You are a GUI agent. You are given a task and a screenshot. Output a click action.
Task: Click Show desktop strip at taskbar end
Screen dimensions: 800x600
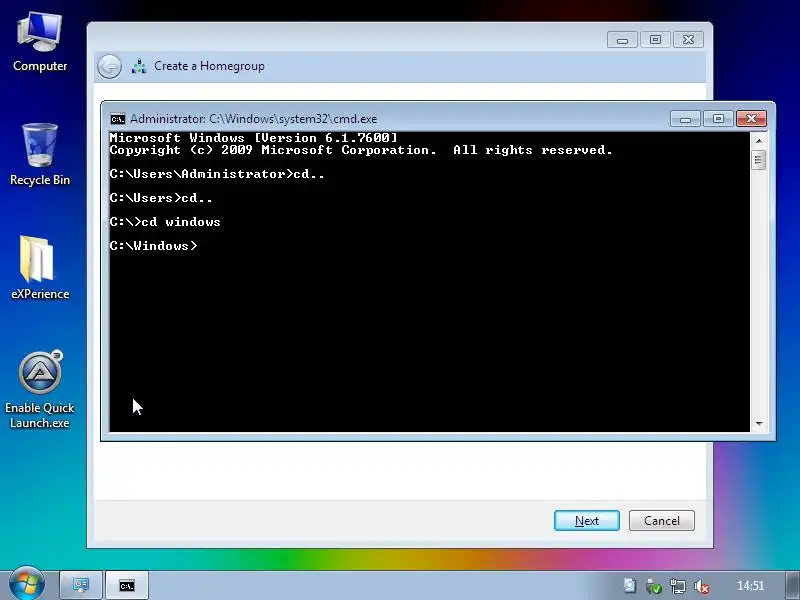pos(793,585)
